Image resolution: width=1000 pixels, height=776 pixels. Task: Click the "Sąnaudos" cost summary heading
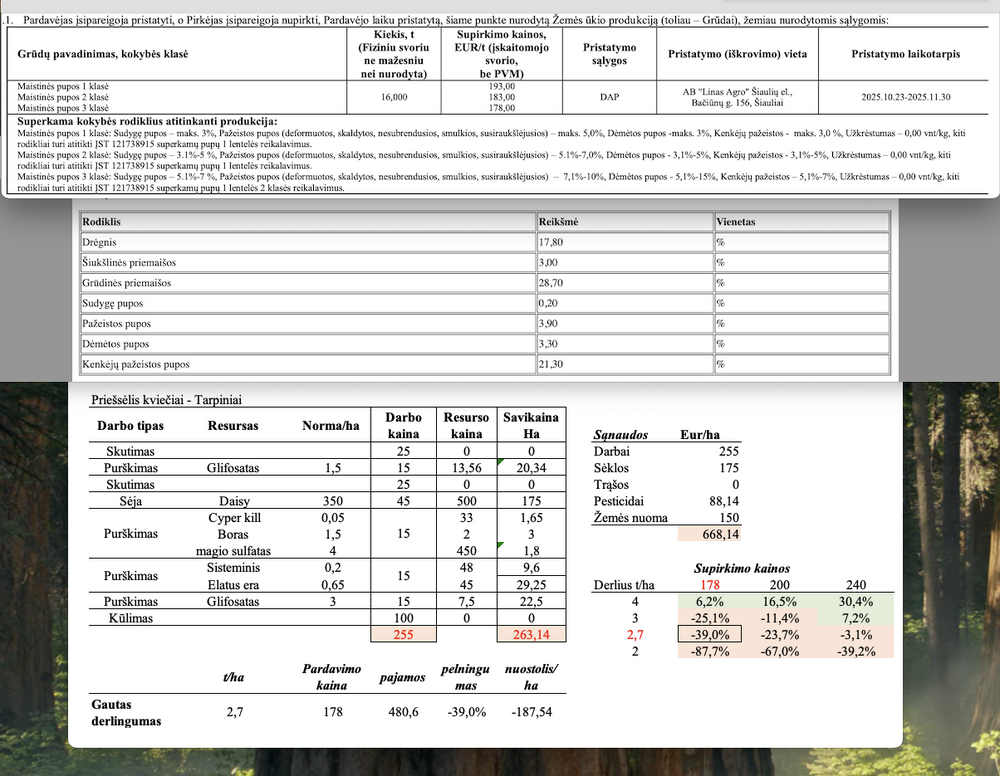click(x=621, y=435)
